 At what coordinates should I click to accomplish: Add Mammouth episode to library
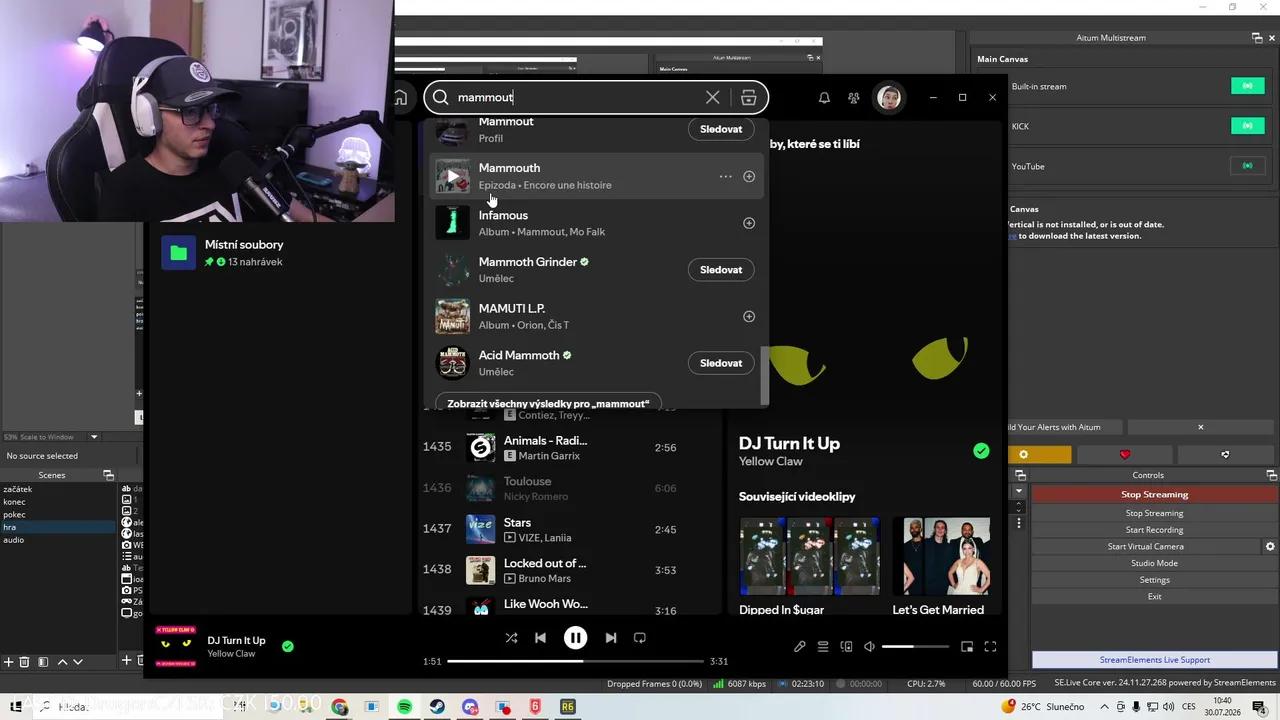coord(749,176)
